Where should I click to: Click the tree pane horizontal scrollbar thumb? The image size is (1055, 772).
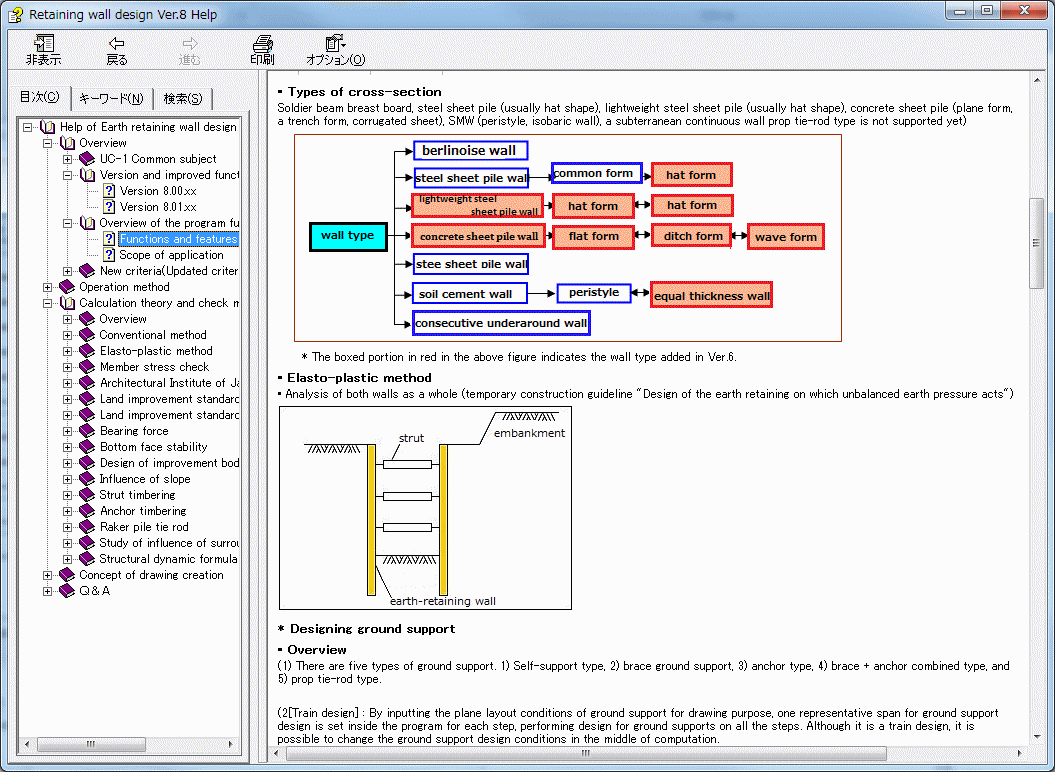[x=91, y=744]
